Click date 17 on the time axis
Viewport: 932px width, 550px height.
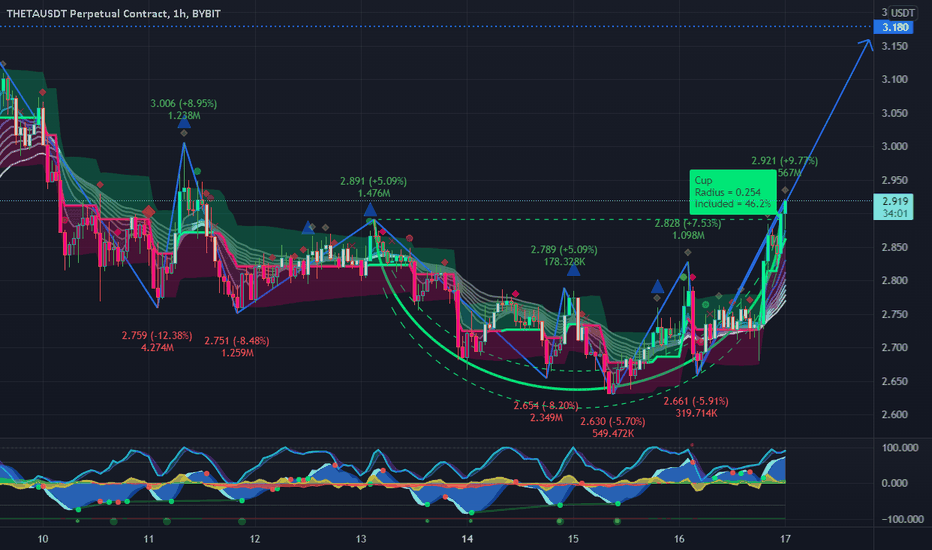pyautogui.click(x=785, y=539)
